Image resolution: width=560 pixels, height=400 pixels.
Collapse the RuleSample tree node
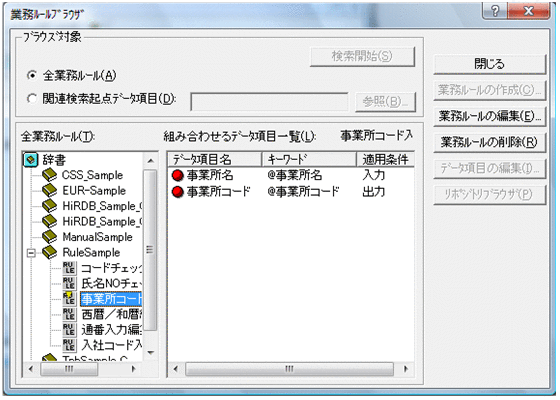tap(31, 253)
